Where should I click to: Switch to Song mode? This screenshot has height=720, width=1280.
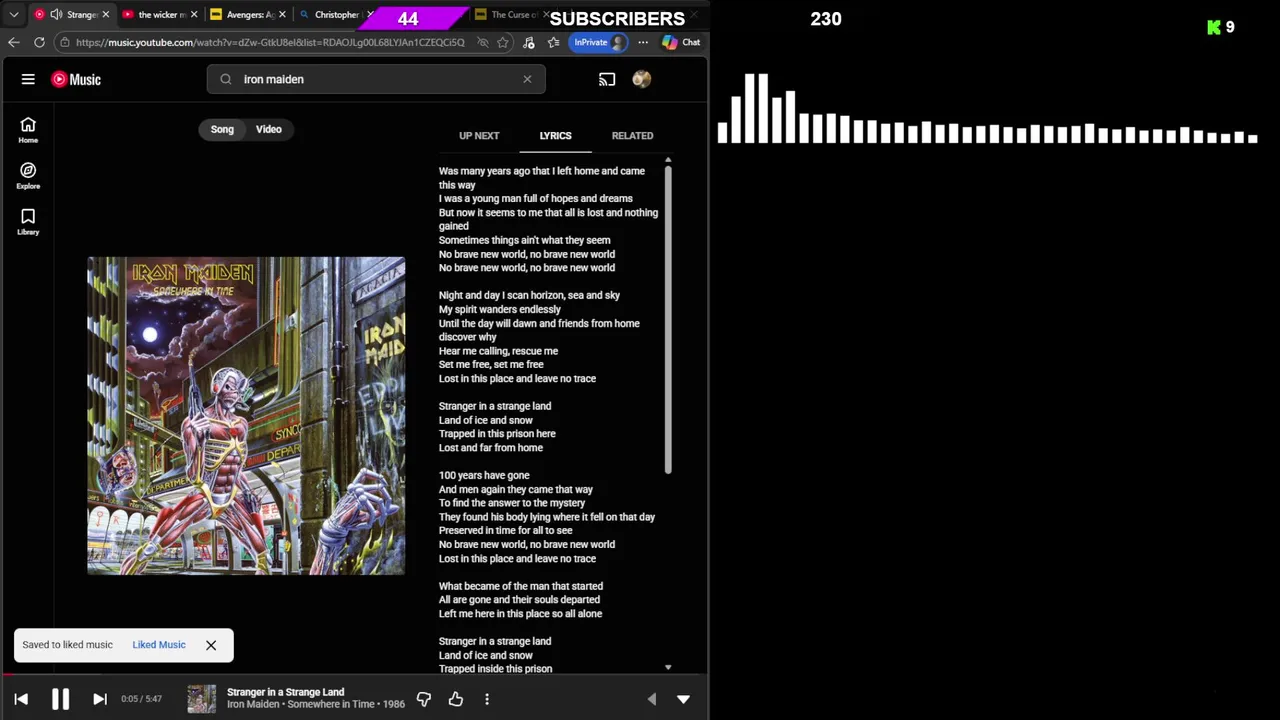point(222,129)
